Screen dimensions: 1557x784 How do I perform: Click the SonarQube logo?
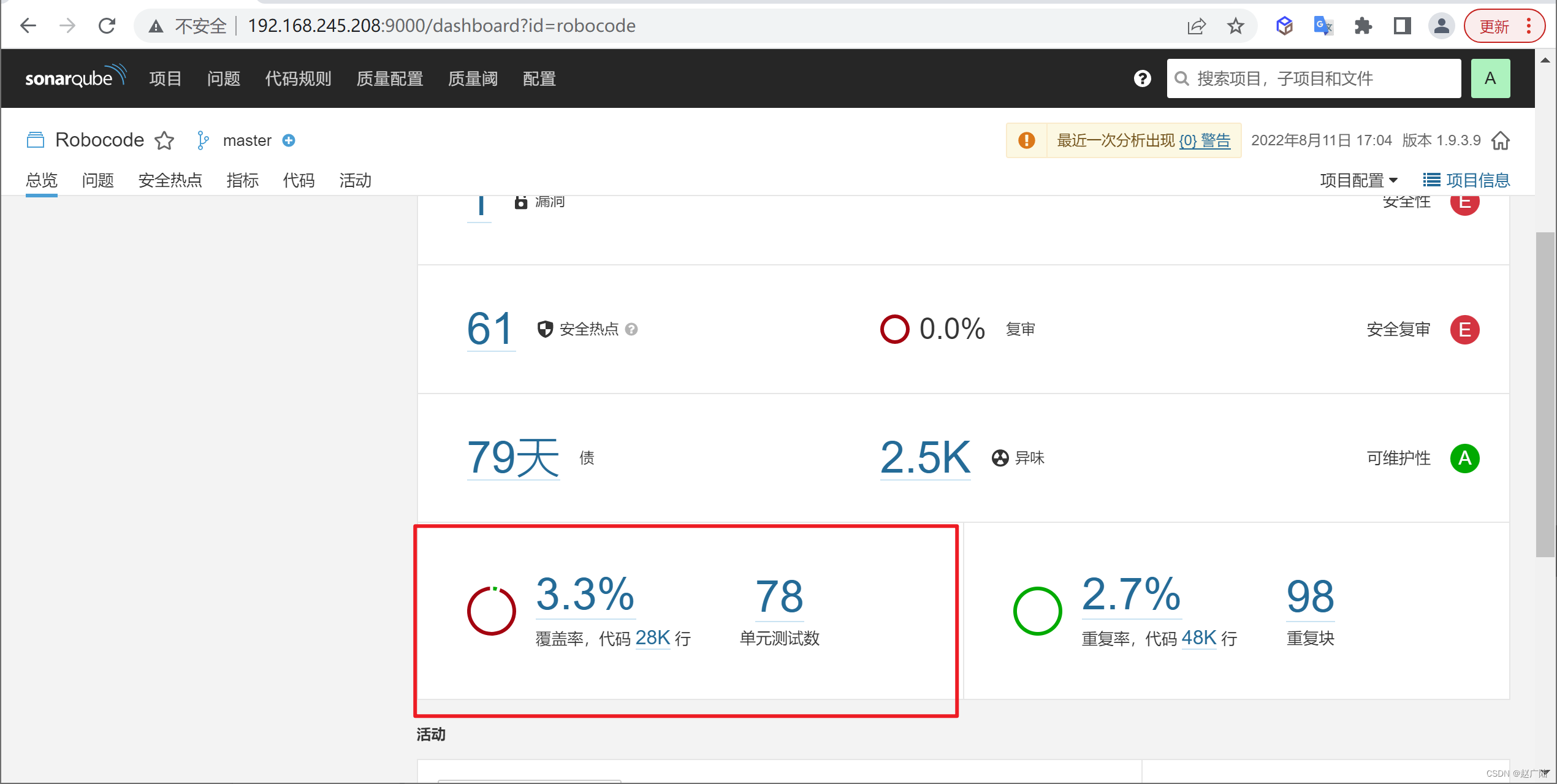[x=76, y=77]
